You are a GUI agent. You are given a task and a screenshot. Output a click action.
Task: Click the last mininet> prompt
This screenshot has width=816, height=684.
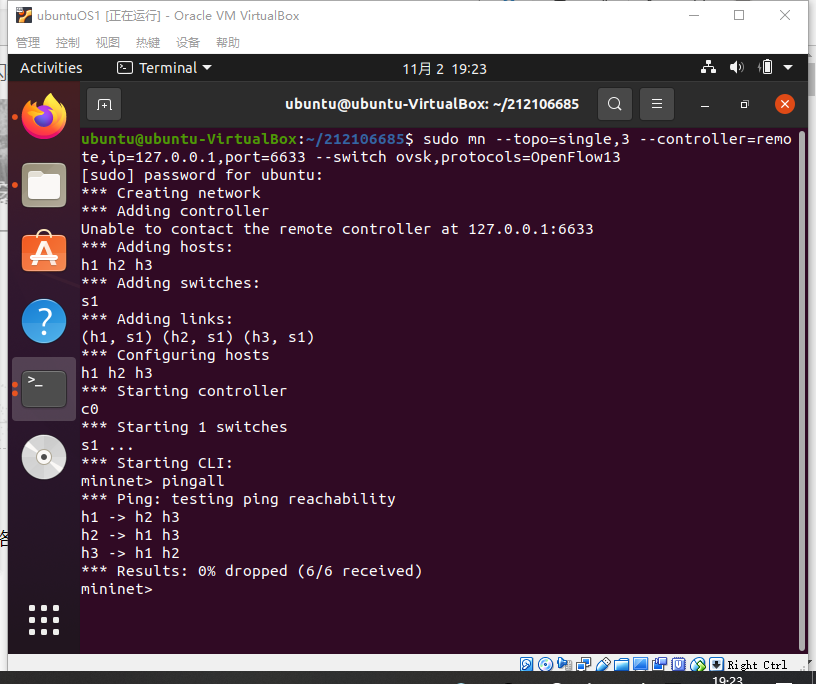tap(117, 589)
